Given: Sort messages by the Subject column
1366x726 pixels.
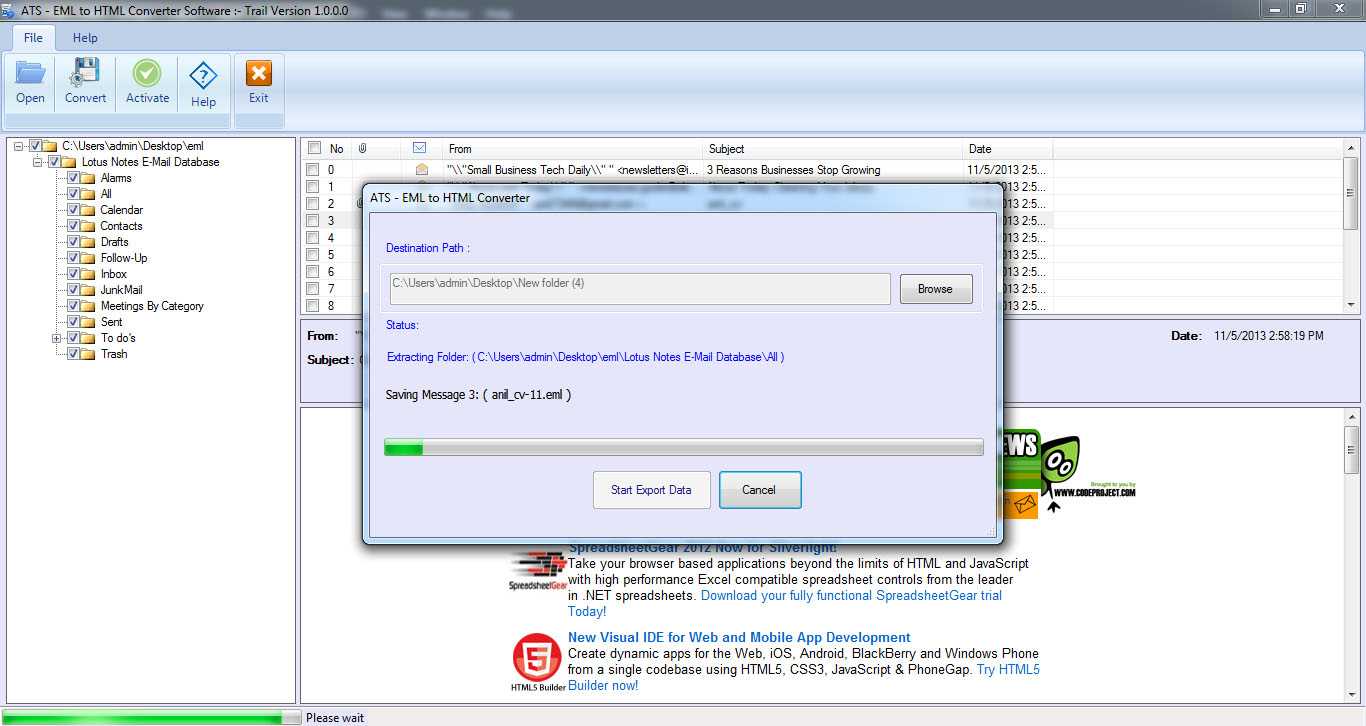Looking at the screenshot, I should (834, 148).
